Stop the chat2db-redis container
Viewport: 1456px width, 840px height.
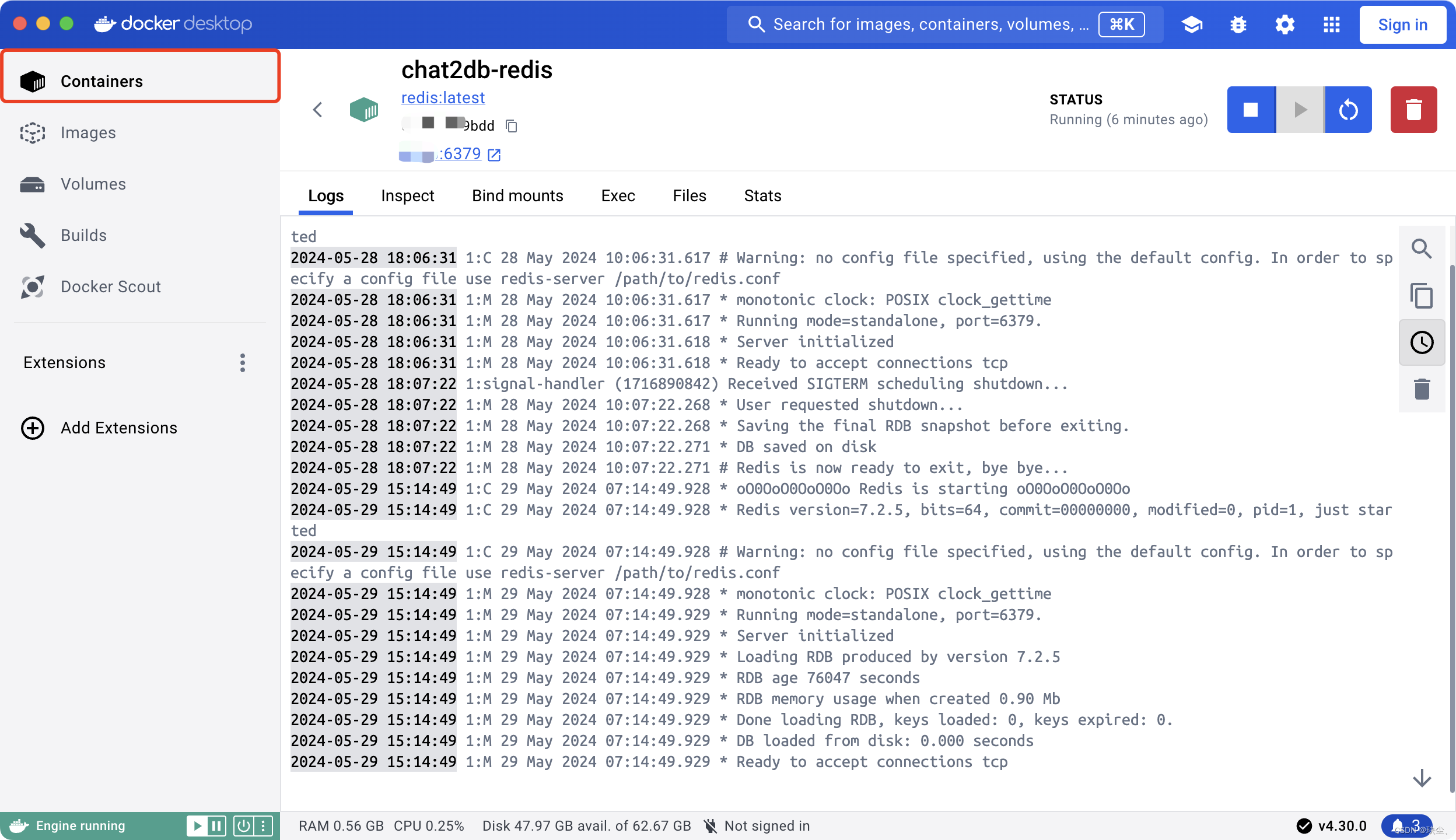click(1251, 110)
